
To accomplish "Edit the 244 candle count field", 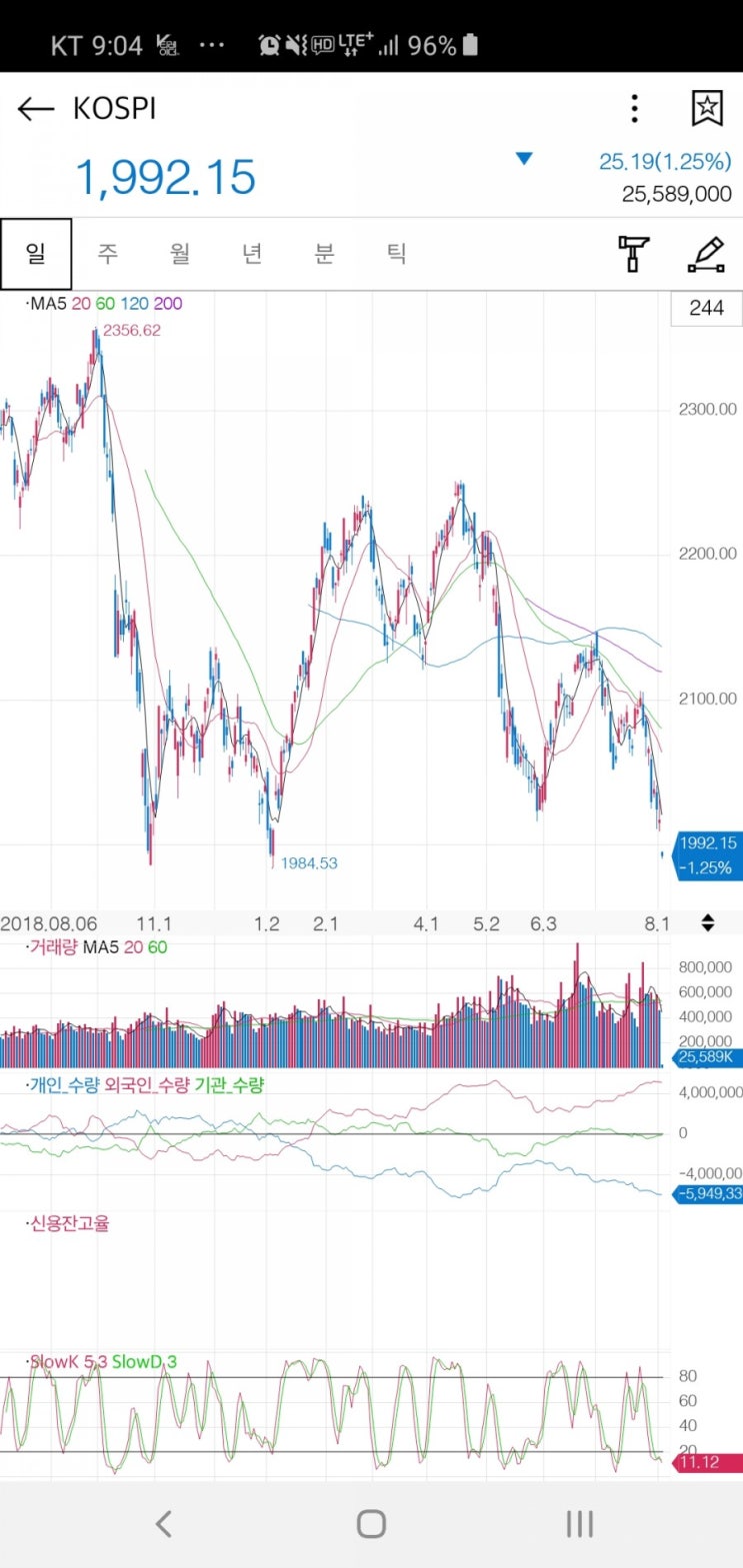I will click(x=706, y=308).
